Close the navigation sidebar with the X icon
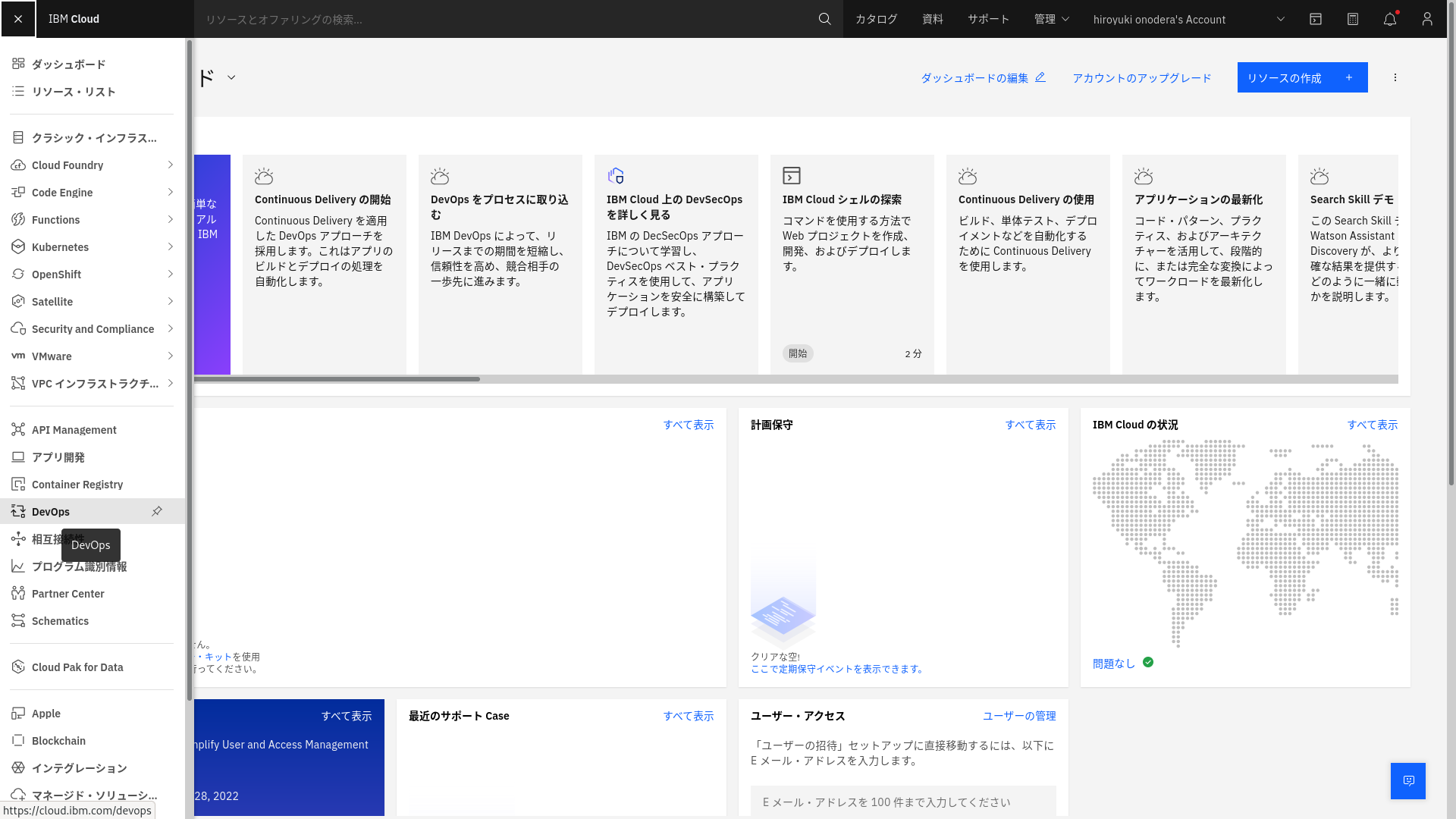The image size is (1456, 819). click(x=18, y=18)
